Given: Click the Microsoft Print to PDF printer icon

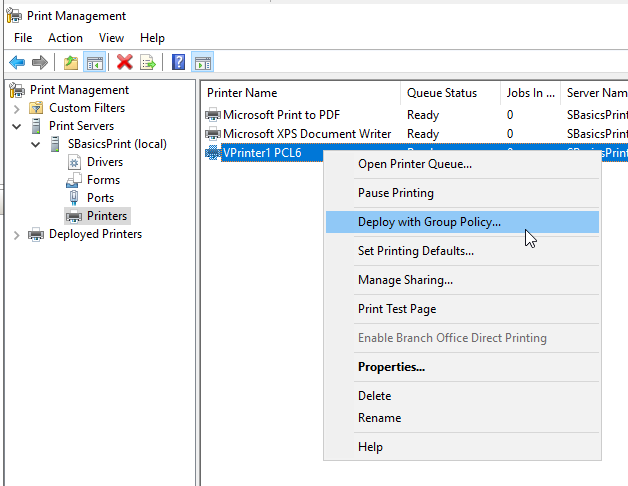Looking at the screenshot, I should click(213, 115).
